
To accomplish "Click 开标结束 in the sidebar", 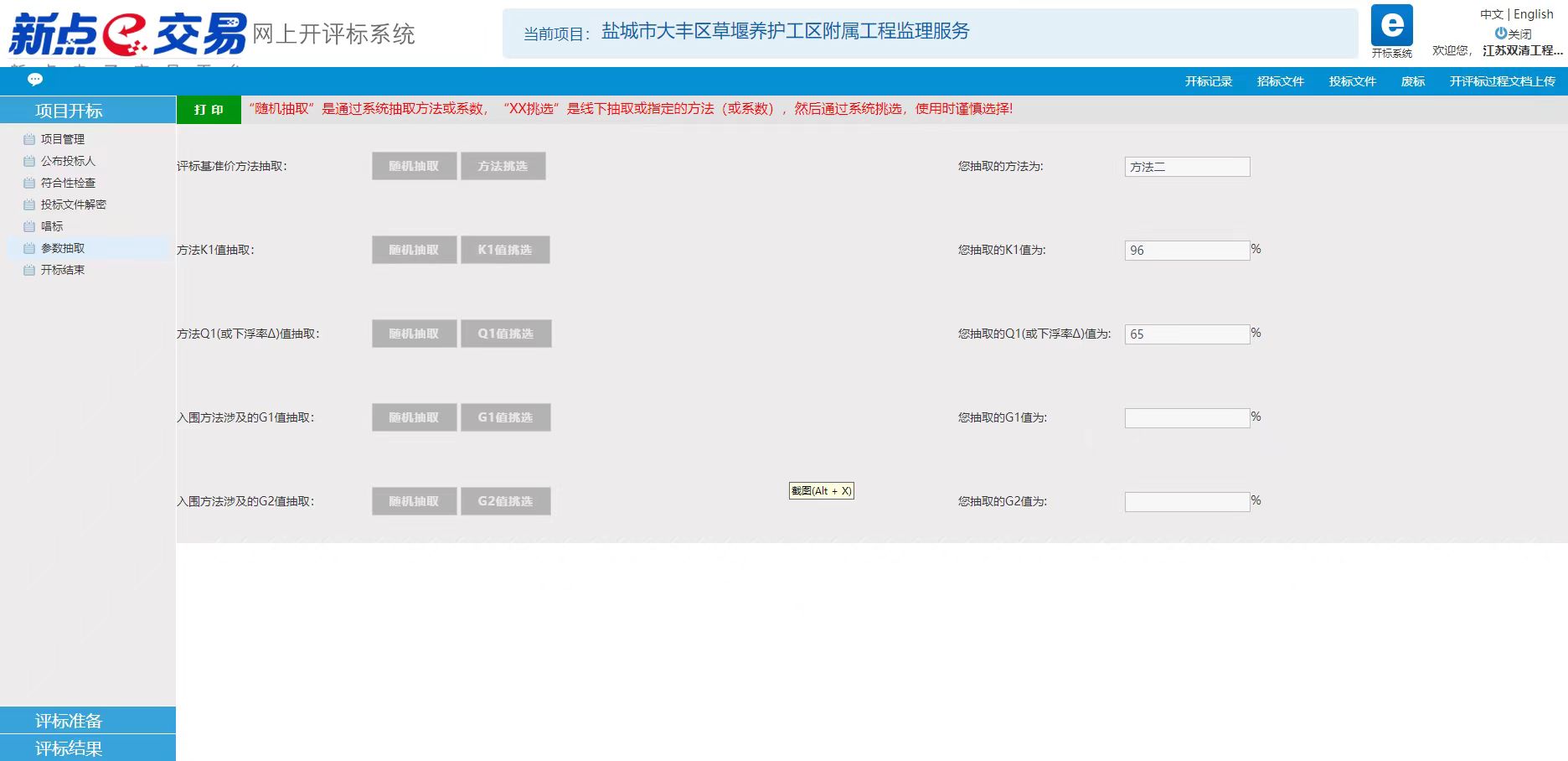I will (62, 270).
